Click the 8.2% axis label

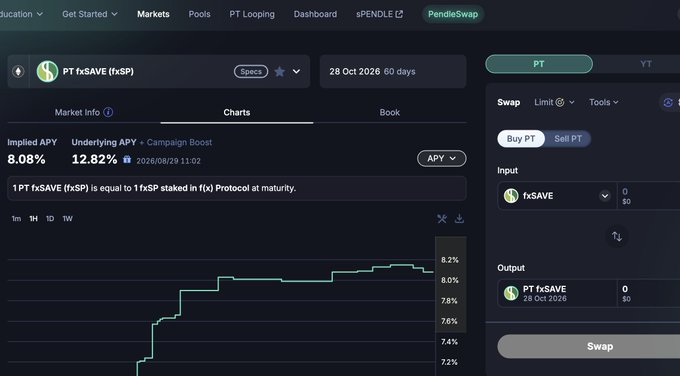(450, 260)
